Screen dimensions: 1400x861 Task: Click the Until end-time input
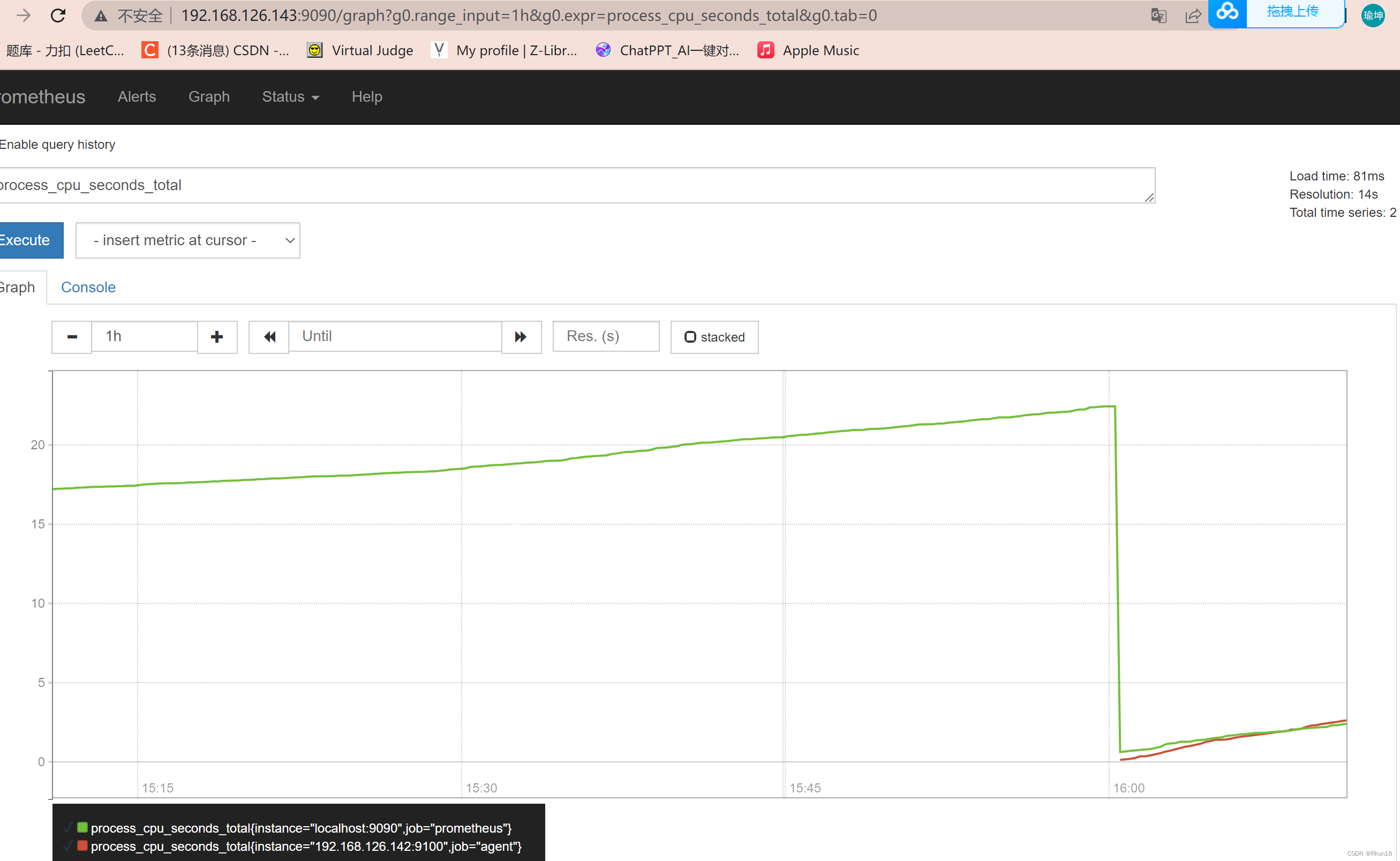coord(395,336)
